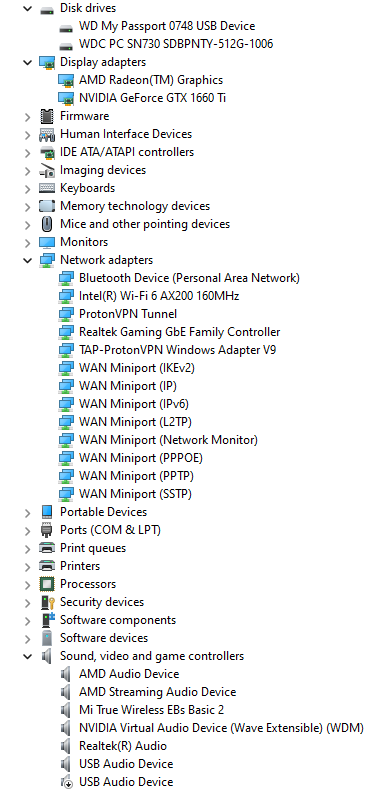Click the Keyboards category icon
Image resolution: width=370 pixels, height=791 pixels.
pos(47,188)
